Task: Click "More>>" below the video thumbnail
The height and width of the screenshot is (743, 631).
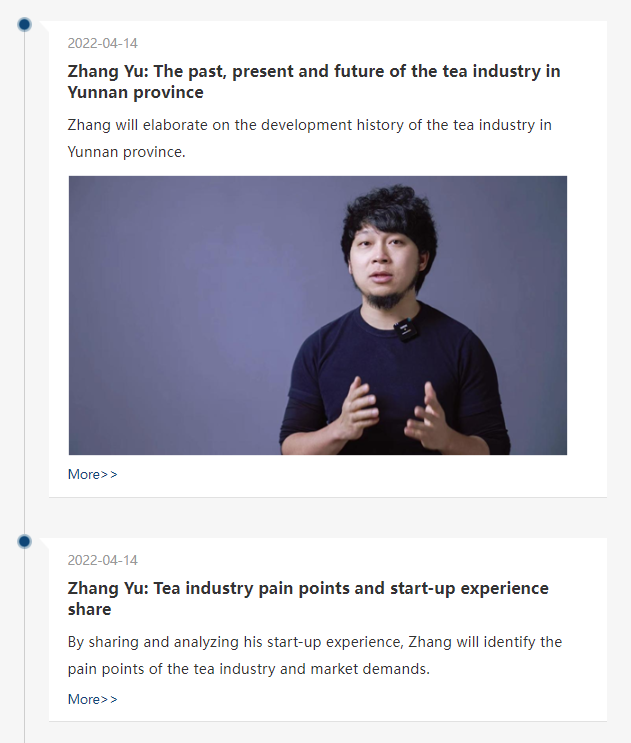Action: (x=92, y=474)
